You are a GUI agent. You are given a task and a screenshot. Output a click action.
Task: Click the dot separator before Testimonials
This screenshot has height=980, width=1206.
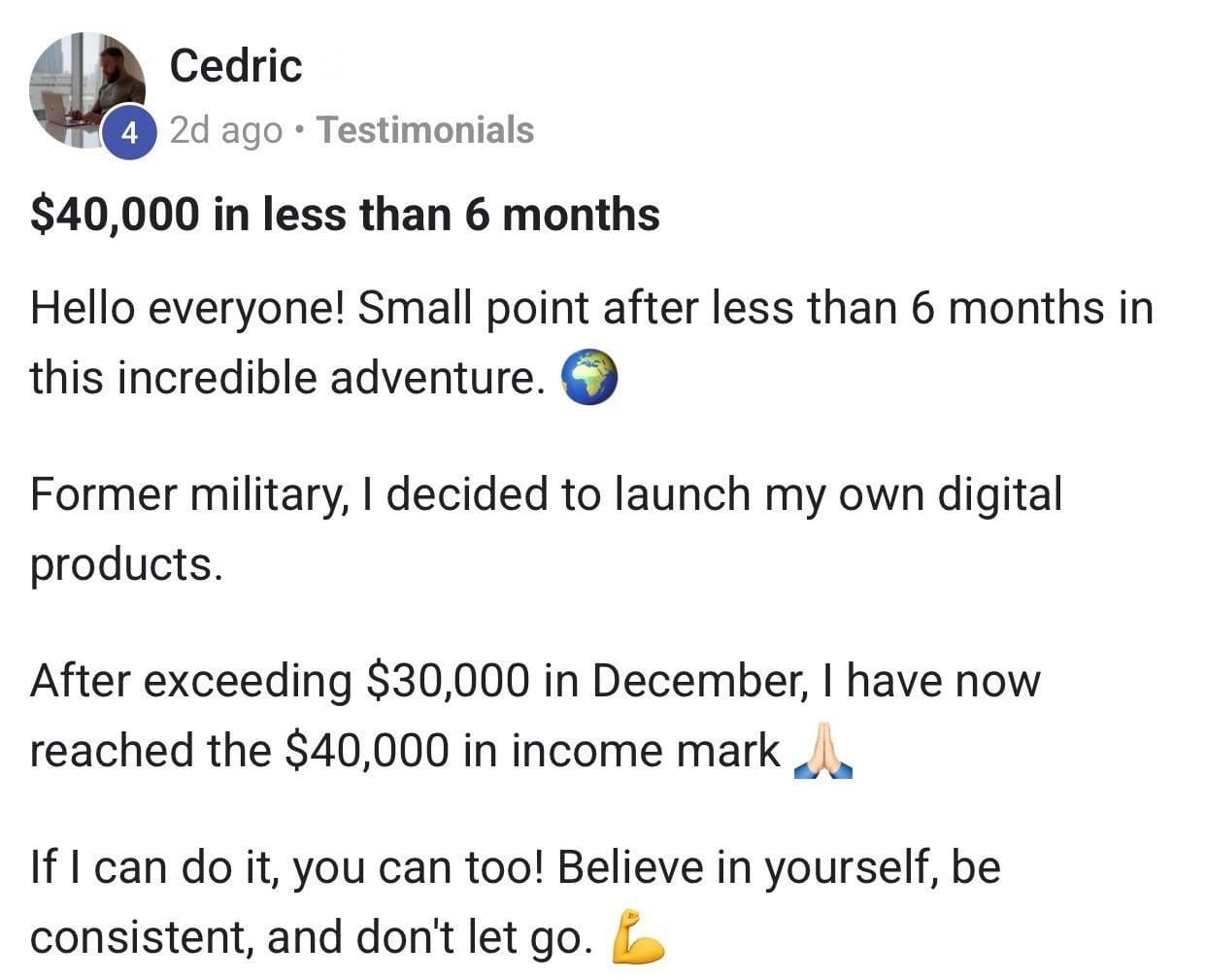301,130
